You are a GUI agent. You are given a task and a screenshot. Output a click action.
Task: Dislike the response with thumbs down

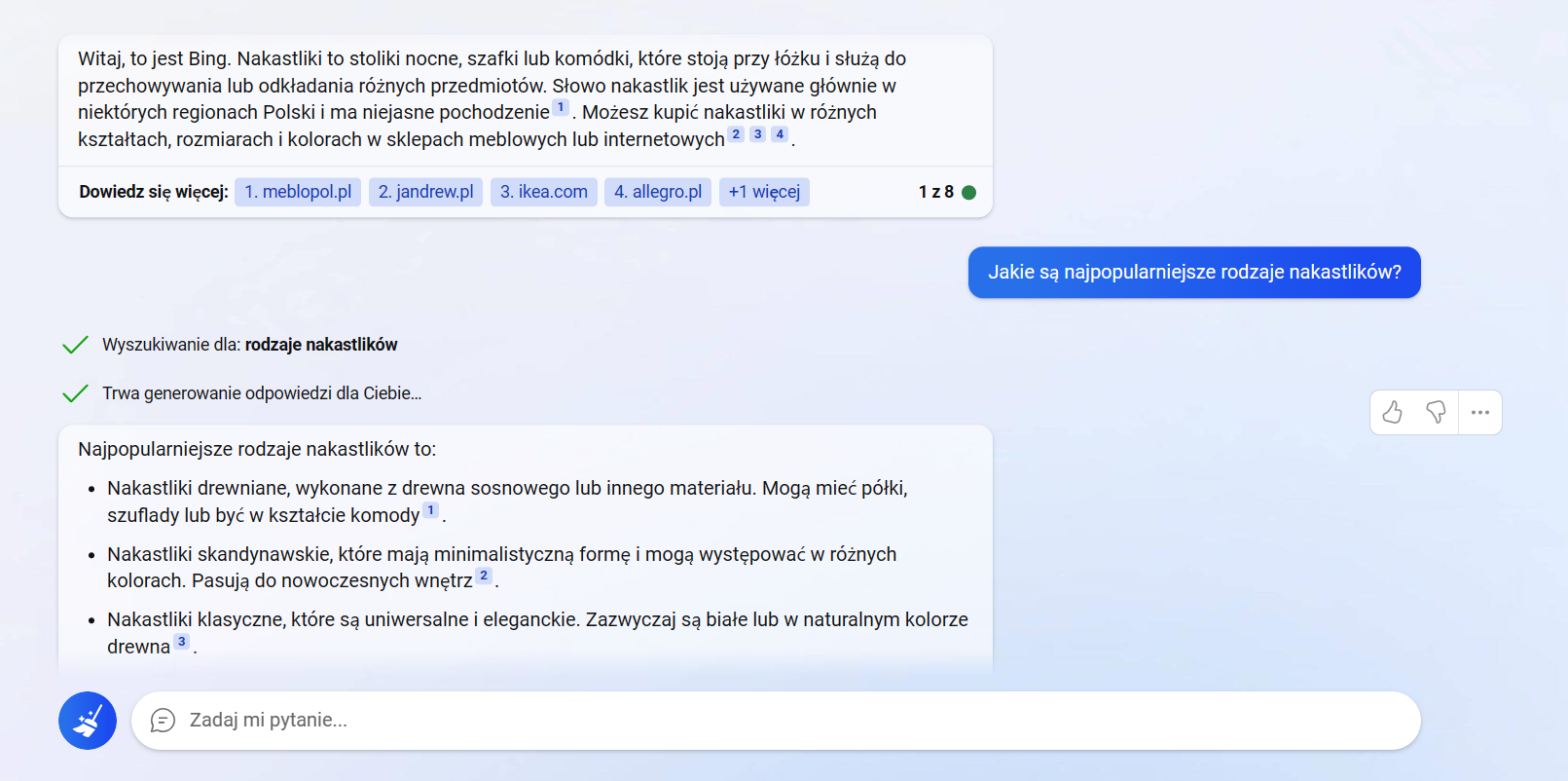pos(1436,413)
